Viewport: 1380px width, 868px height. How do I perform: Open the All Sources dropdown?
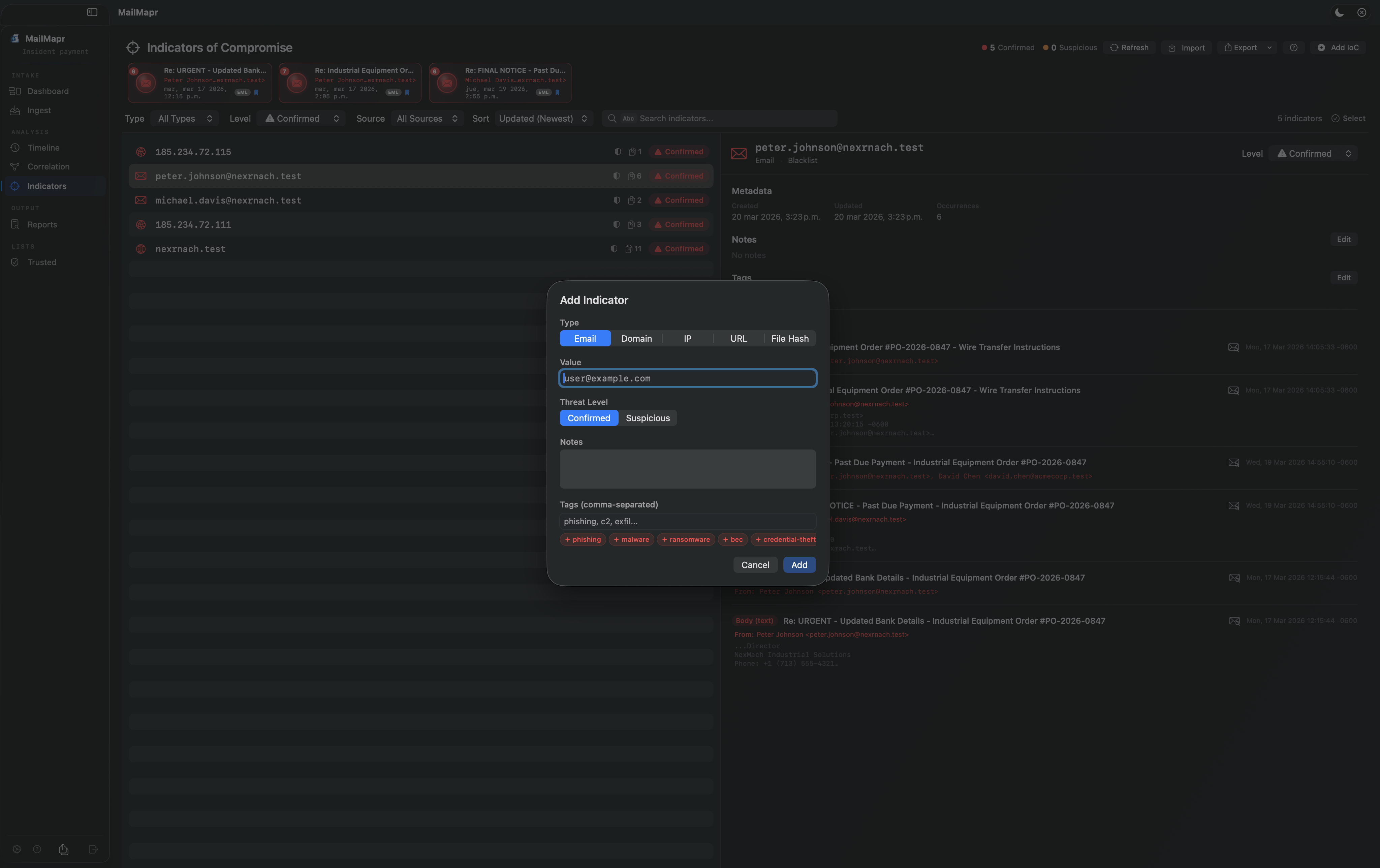pyautogui.click(x=427, y=118)
